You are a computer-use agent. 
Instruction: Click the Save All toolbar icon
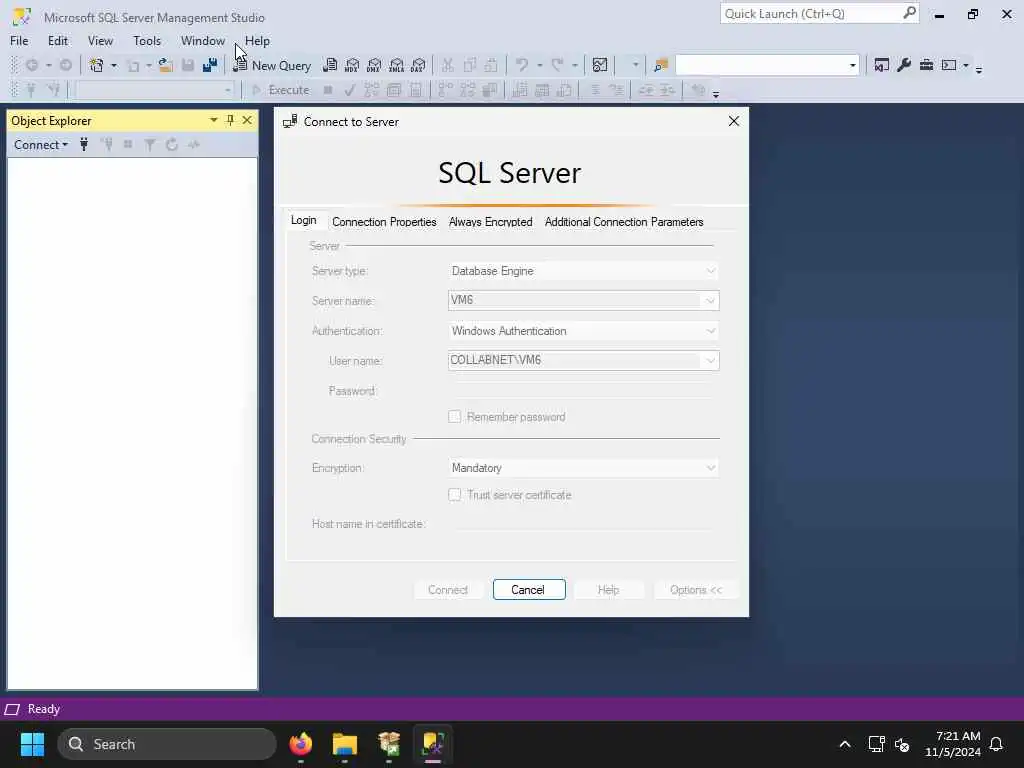[210, 65]
